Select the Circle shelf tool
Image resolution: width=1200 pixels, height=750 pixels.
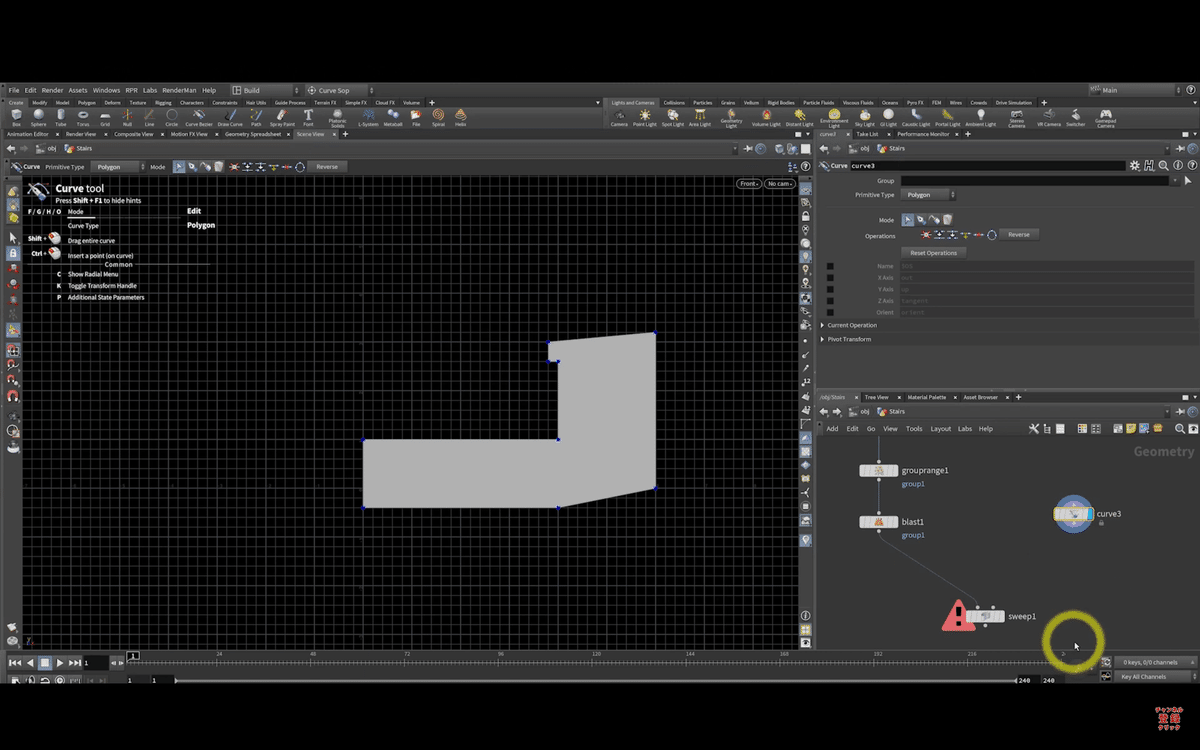click(172, 118)
